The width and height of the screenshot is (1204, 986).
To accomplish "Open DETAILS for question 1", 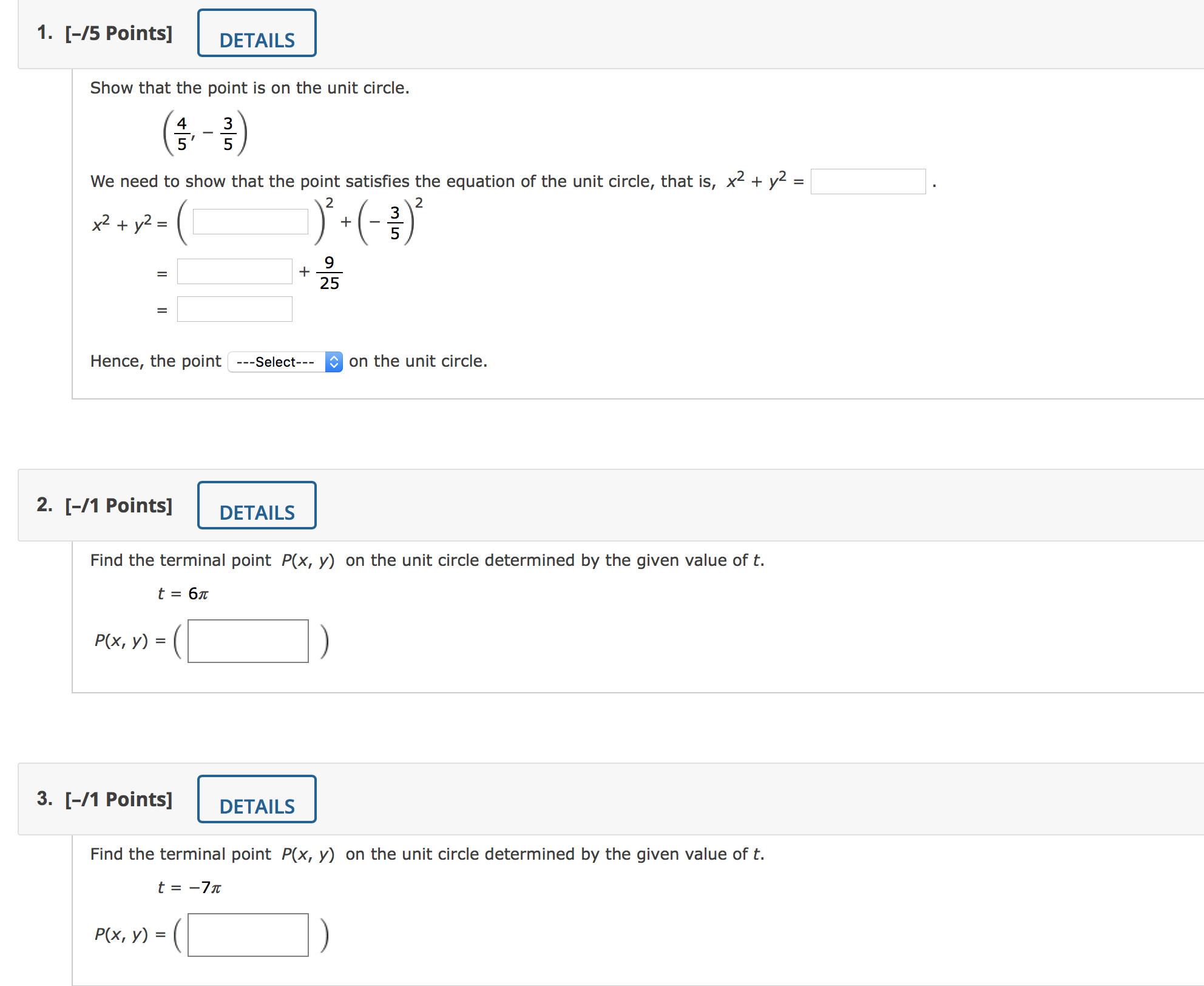I will click(257, 33).
